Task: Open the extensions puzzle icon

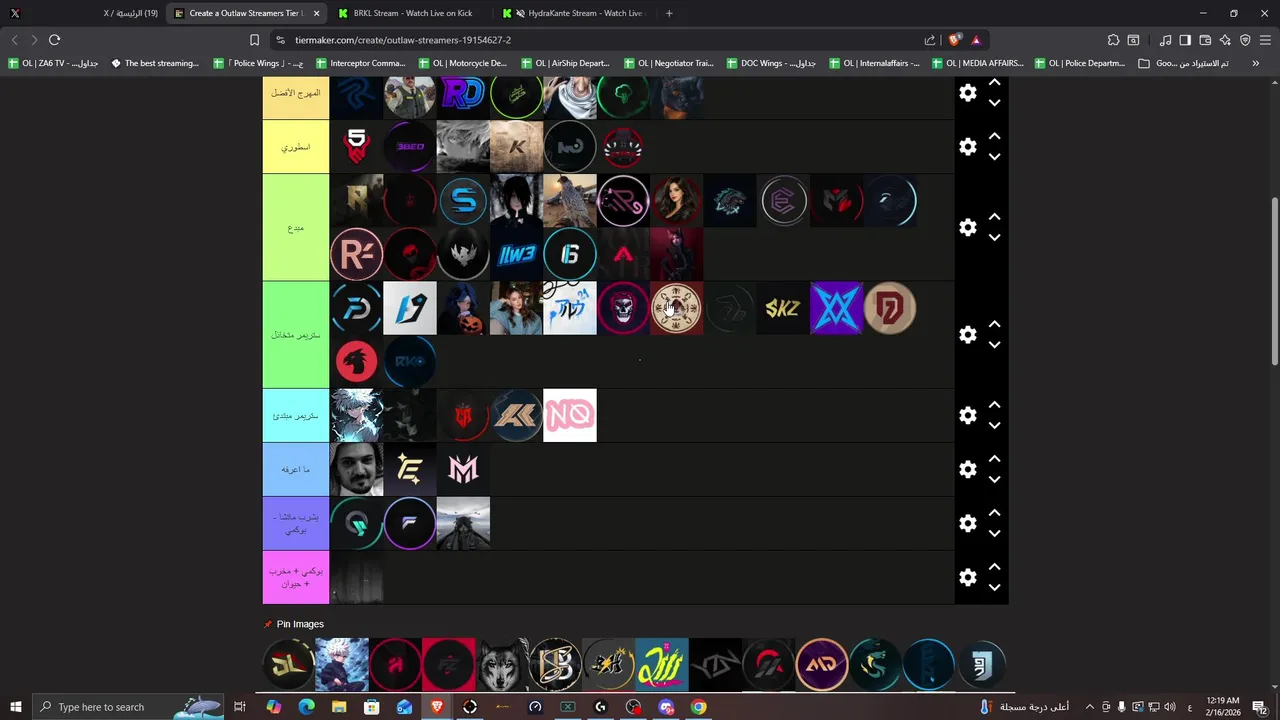Action: pyautogui.click(x=1113, y=40)
